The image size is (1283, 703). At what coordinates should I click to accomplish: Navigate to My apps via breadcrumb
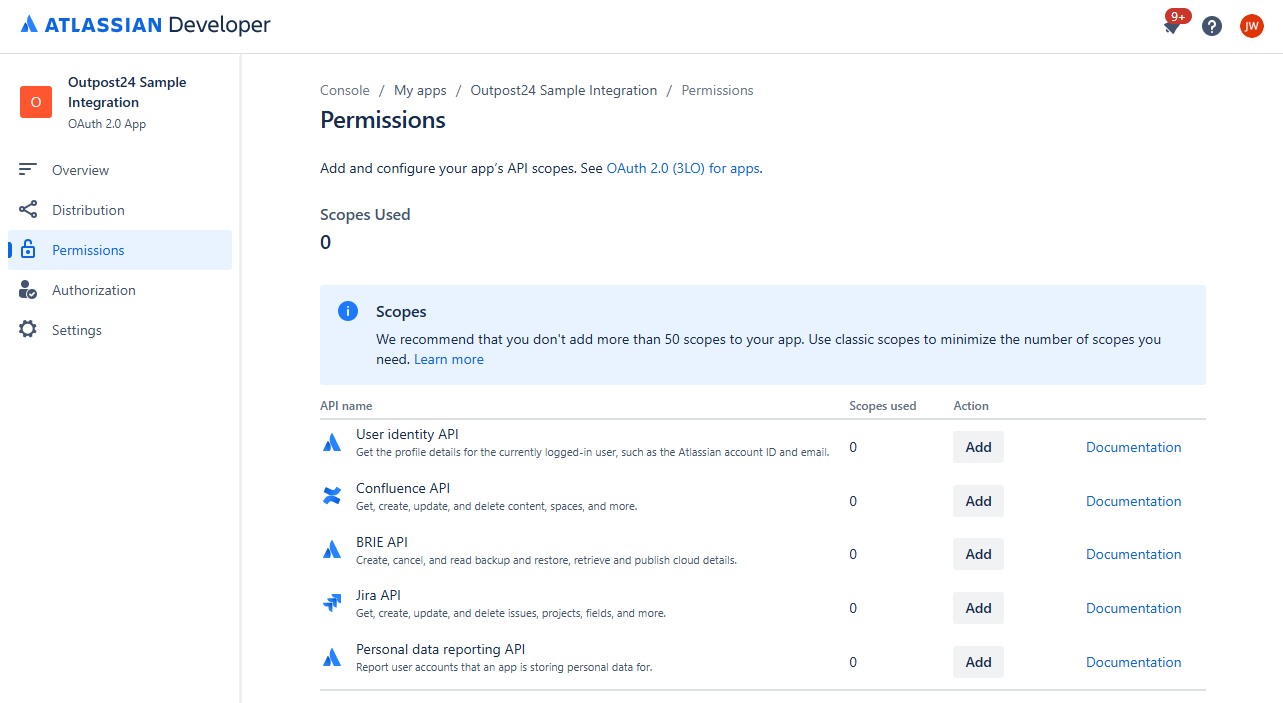419,89
